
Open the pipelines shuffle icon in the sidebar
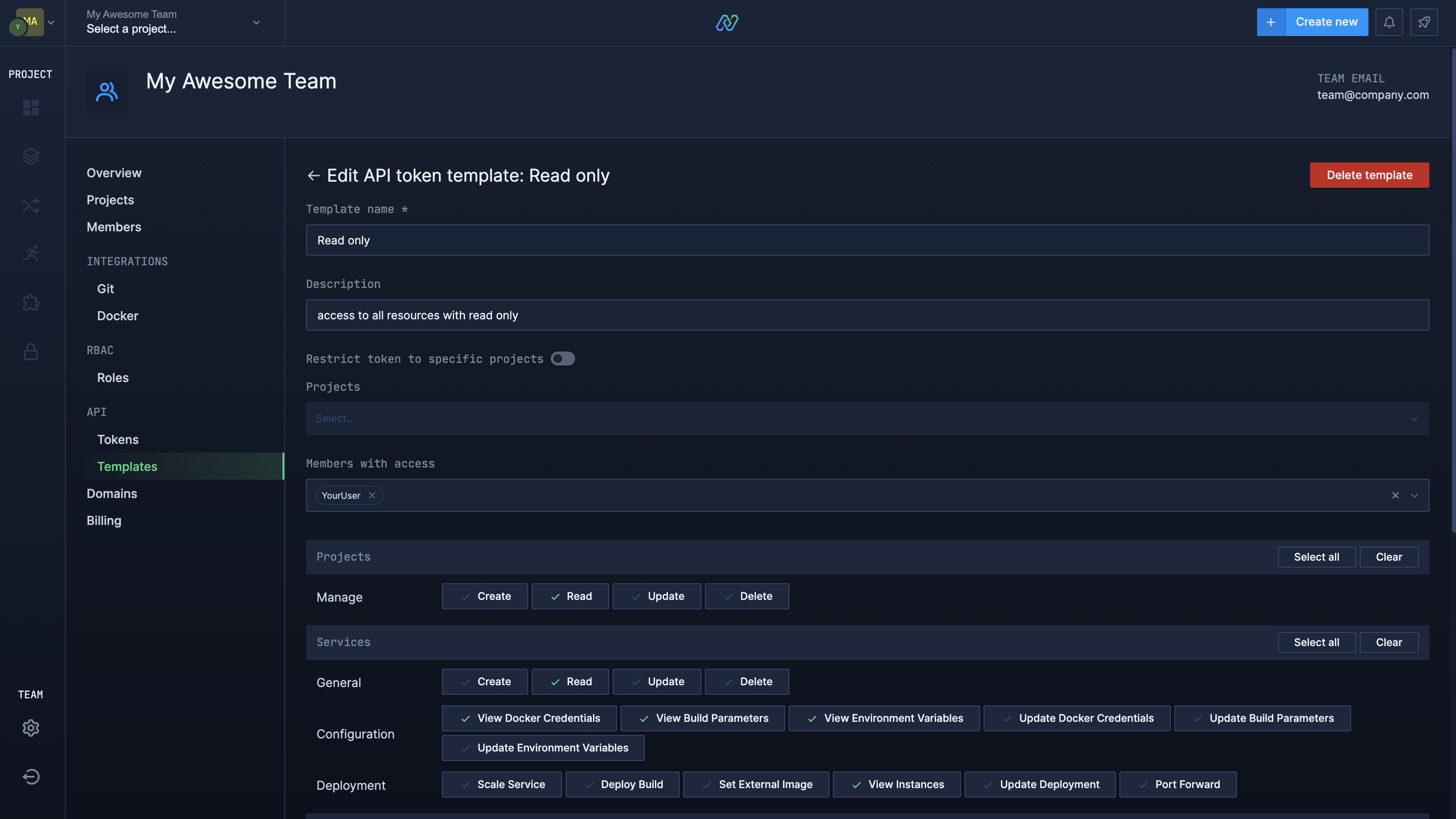30,205
